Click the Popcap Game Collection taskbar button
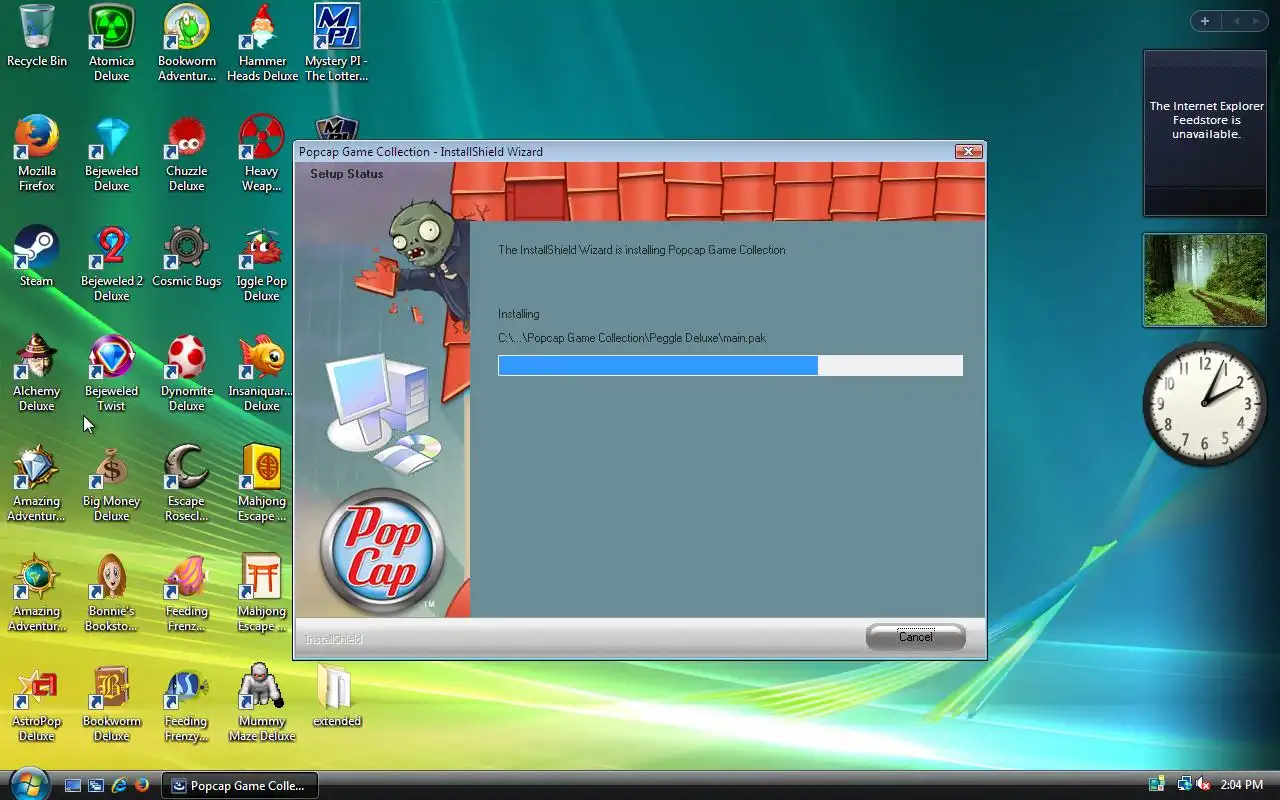 point(240,785)
